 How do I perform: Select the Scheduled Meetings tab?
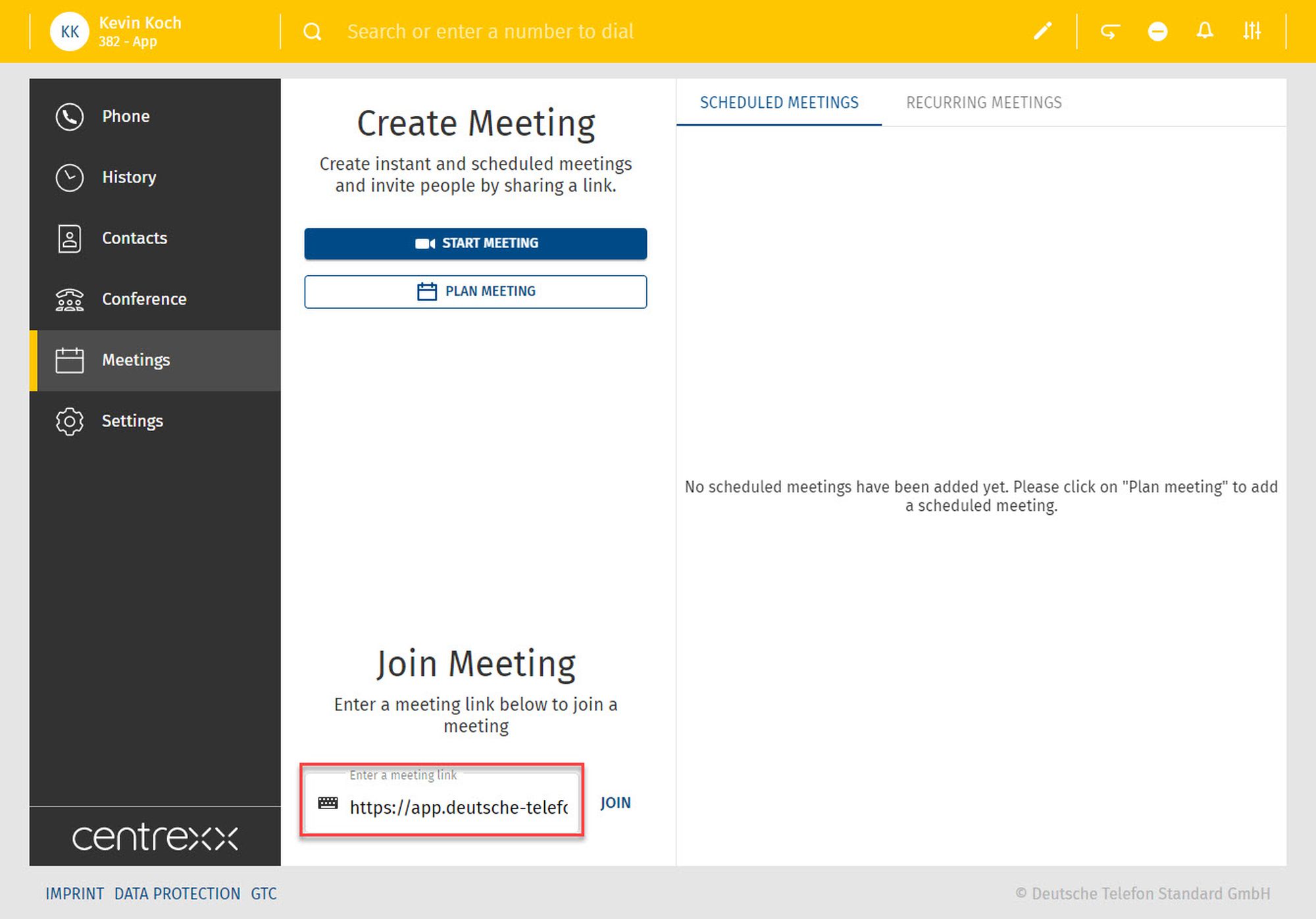point(778,103)
